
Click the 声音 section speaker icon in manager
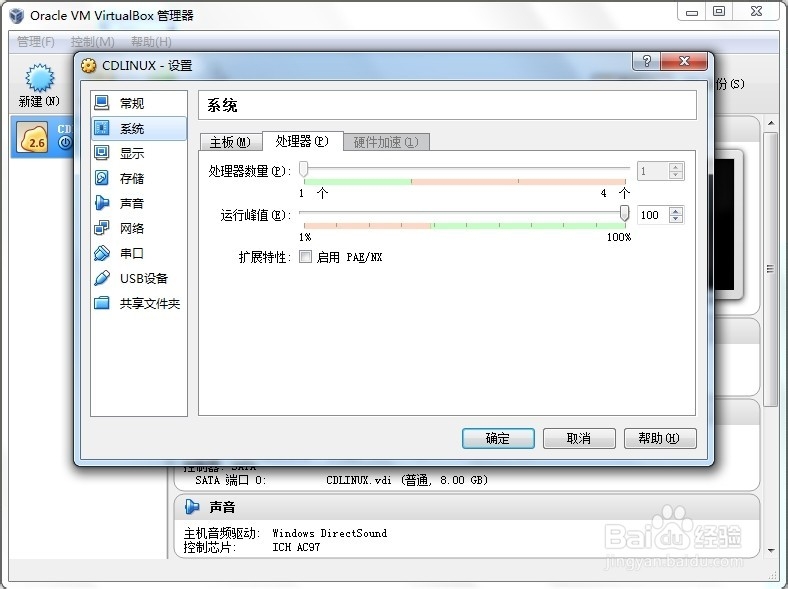[191, 507]
